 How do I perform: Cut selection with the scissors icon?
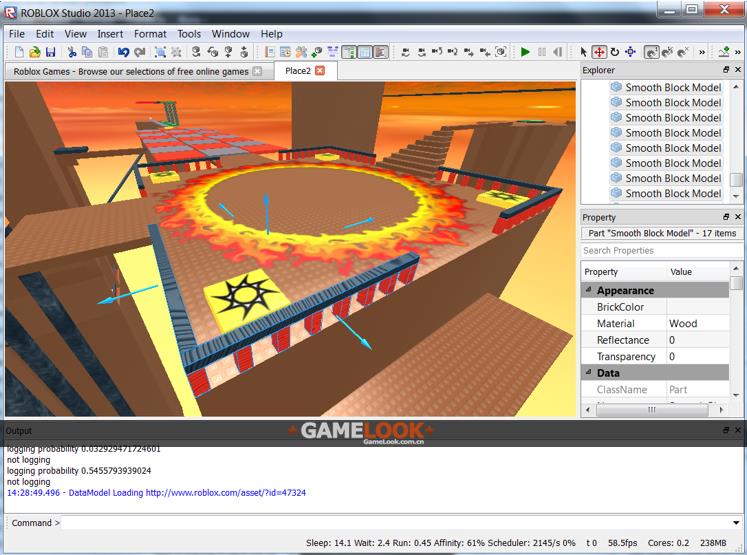click(x=72, y=52)
